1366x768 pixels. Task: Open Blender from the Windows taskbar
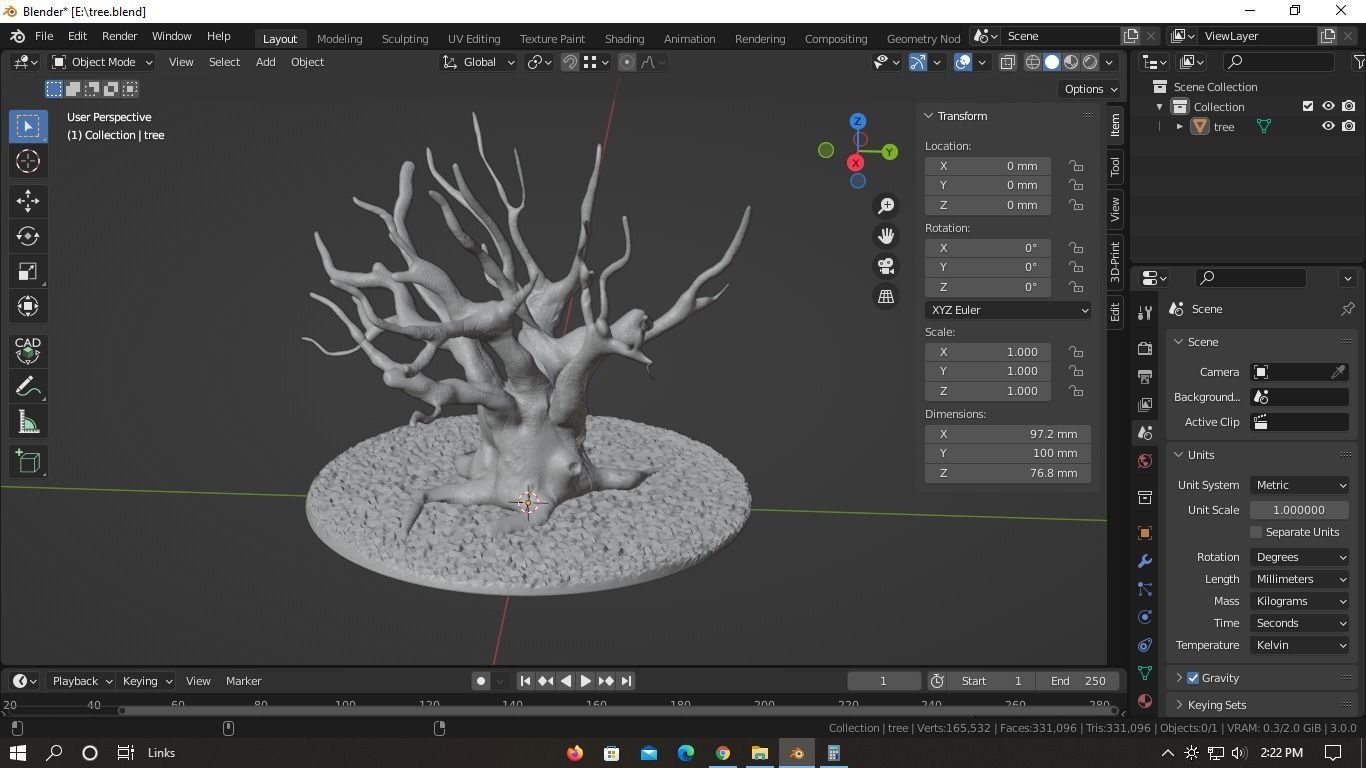(797, 753)
